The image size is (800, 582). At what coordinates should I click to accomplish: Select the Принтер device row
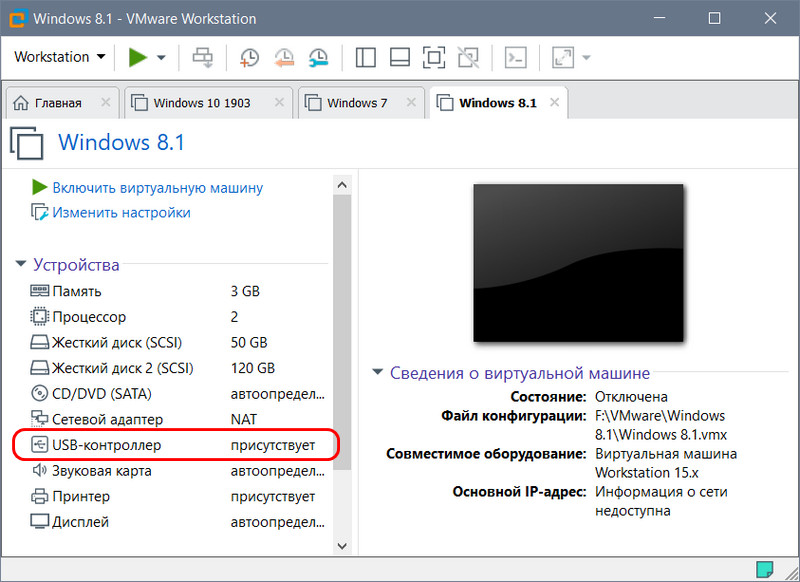point(178,496)
